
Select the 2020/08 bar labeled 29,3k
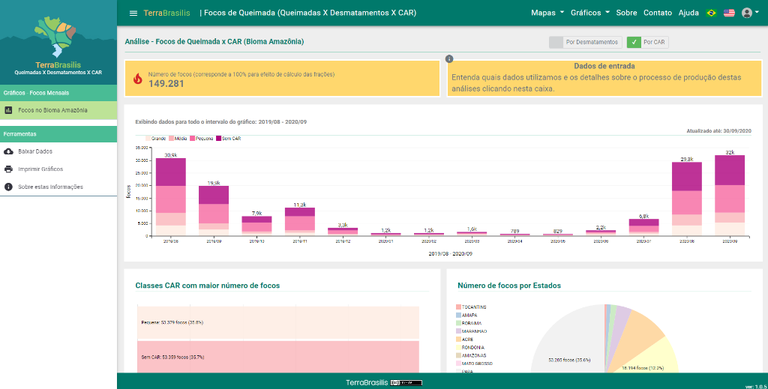pyautogui.click(x=687, y=199)
